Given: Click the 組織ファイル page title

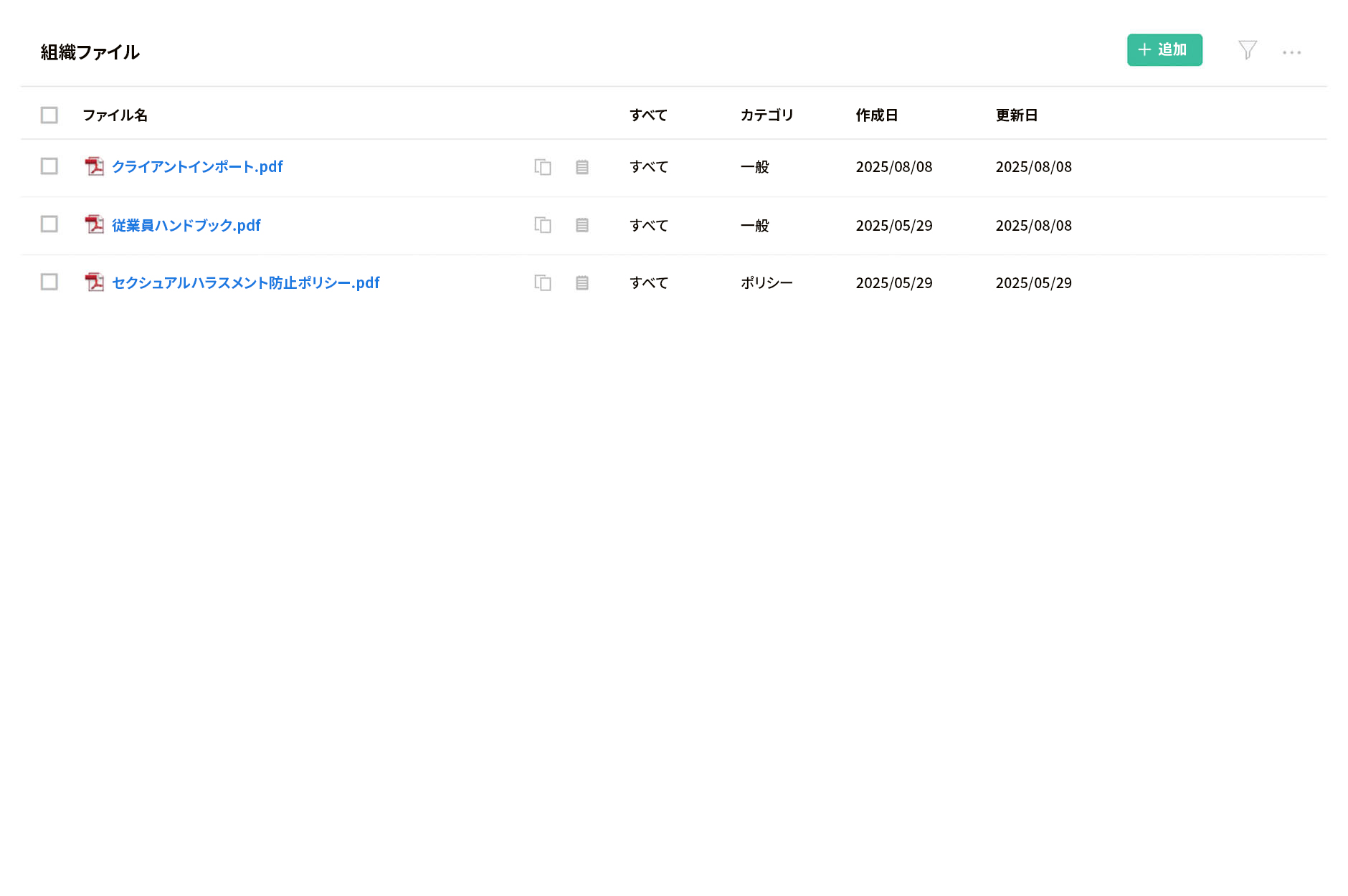Looking at the screenshot, I should (x=90, y=52).
